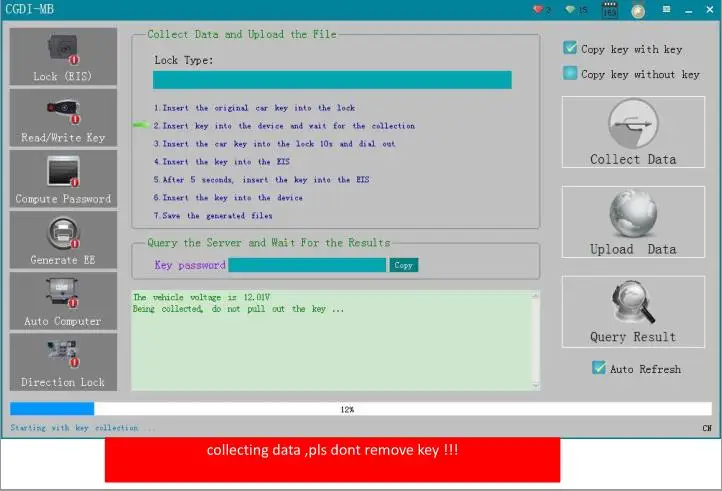Minimize the CGDI-MB window
The height and width of the screenshot is (491, 722).
[688, 10]
